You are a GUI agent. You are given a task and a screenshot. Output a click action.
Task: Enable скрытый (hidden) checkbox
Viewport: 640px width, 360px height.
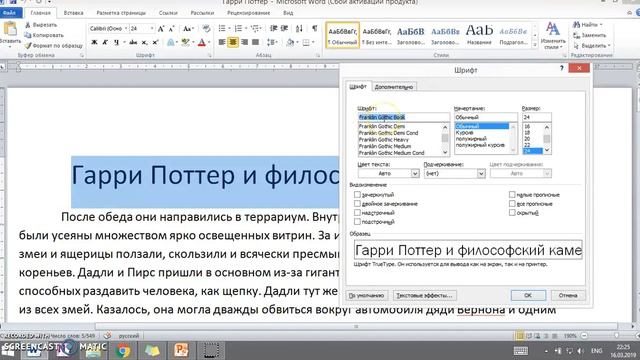point(512,213)
